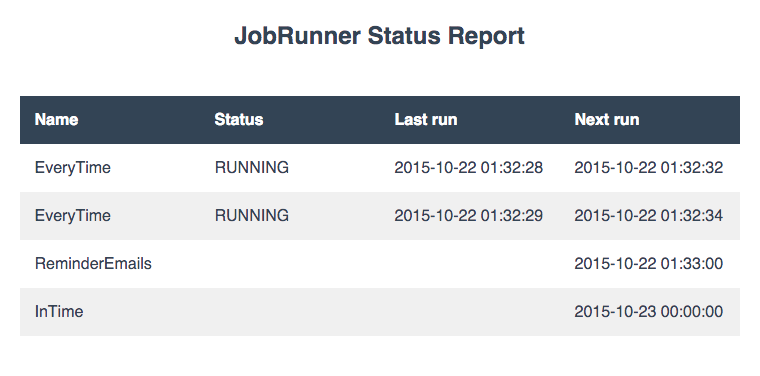The width and height of the screenshot is (760, 376).
Task: Click the ReminderEmails job name
Action: click(x=93, y=264)
